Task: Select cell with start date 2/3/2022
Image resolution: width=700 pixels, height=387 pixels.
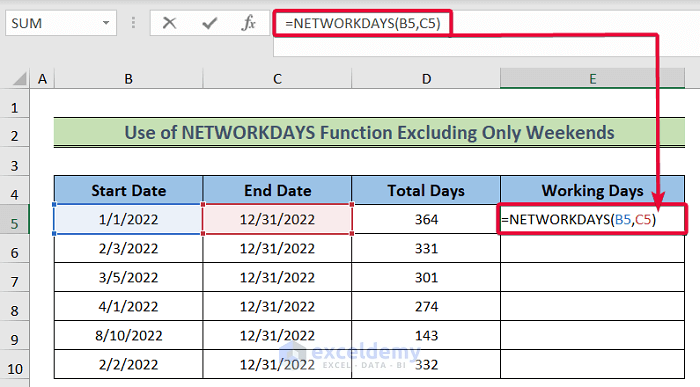Action: pyautogui.click(x=129, y=248)
